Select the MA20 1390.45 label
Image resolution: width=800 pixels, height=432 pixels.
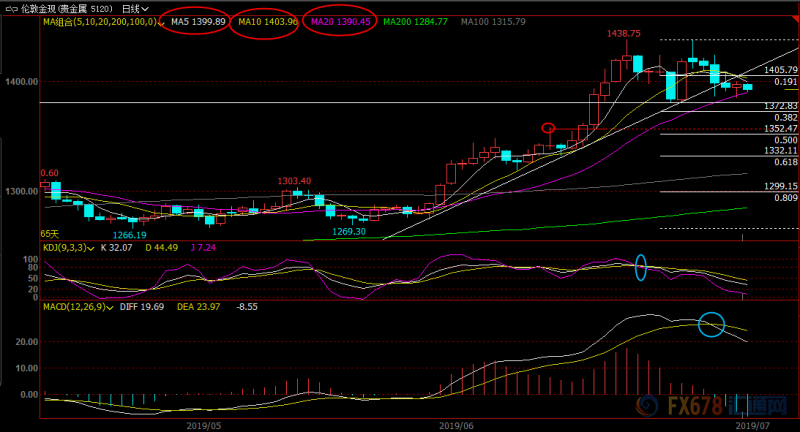(x=340, y=21)
